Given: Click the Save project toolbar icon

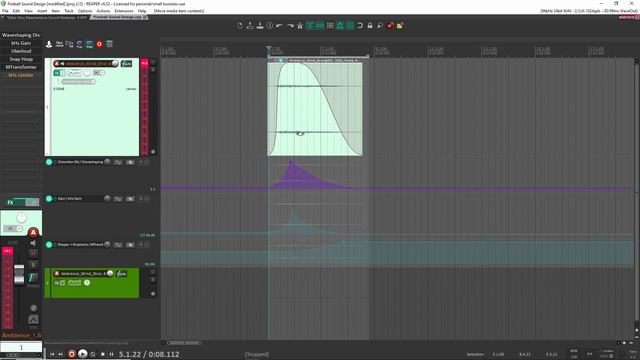Looking at the screenshot, I should coord(260,25).
